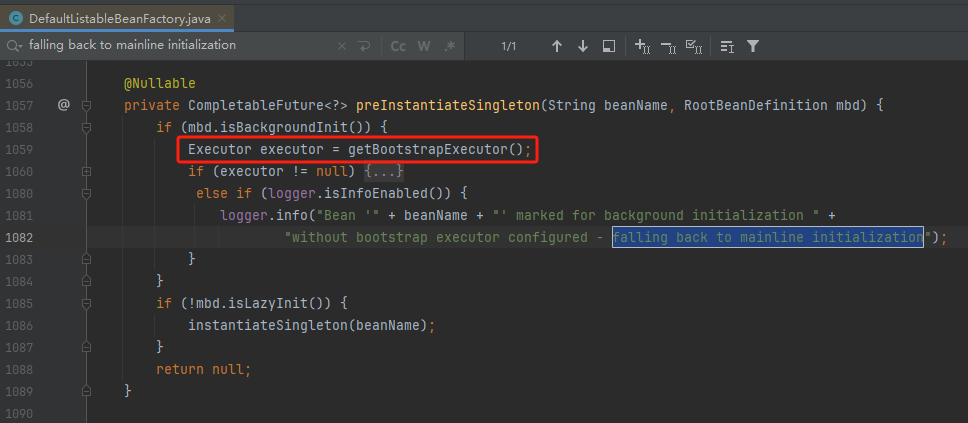Screen dimensions: 968x423
Task: Click getBootstrapExecutor() call
Action: pyautogui.click(x=435, y=149)
